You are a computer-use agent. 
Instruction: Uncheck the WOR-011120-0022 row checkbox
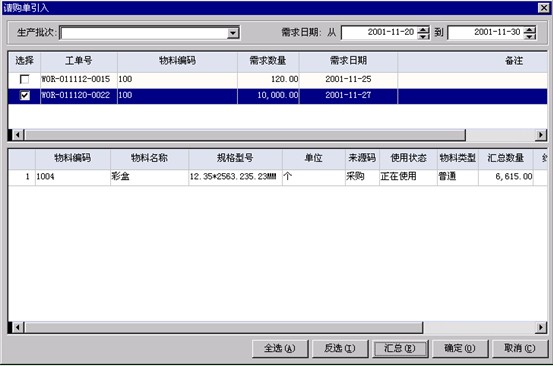pos(24,96)
